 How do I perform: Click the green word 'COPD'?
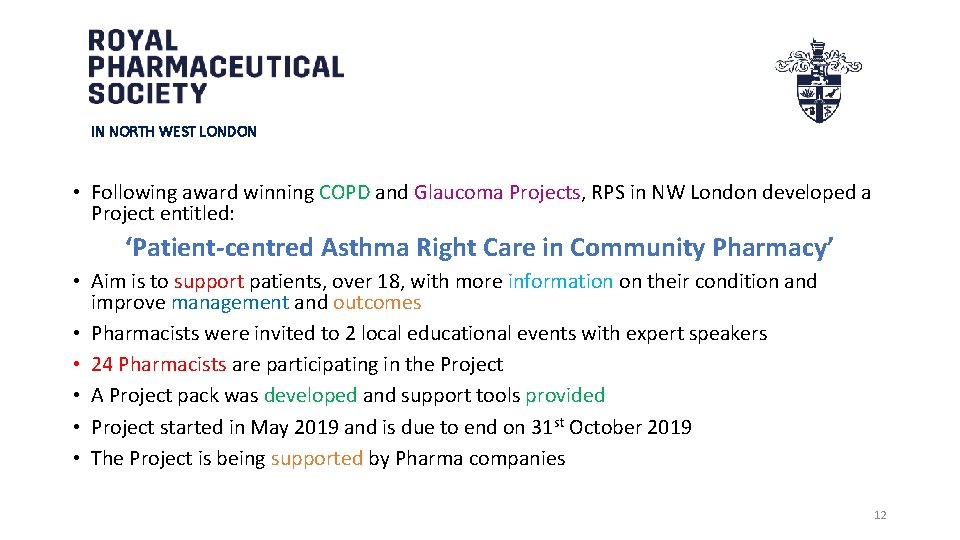point(344,192)
